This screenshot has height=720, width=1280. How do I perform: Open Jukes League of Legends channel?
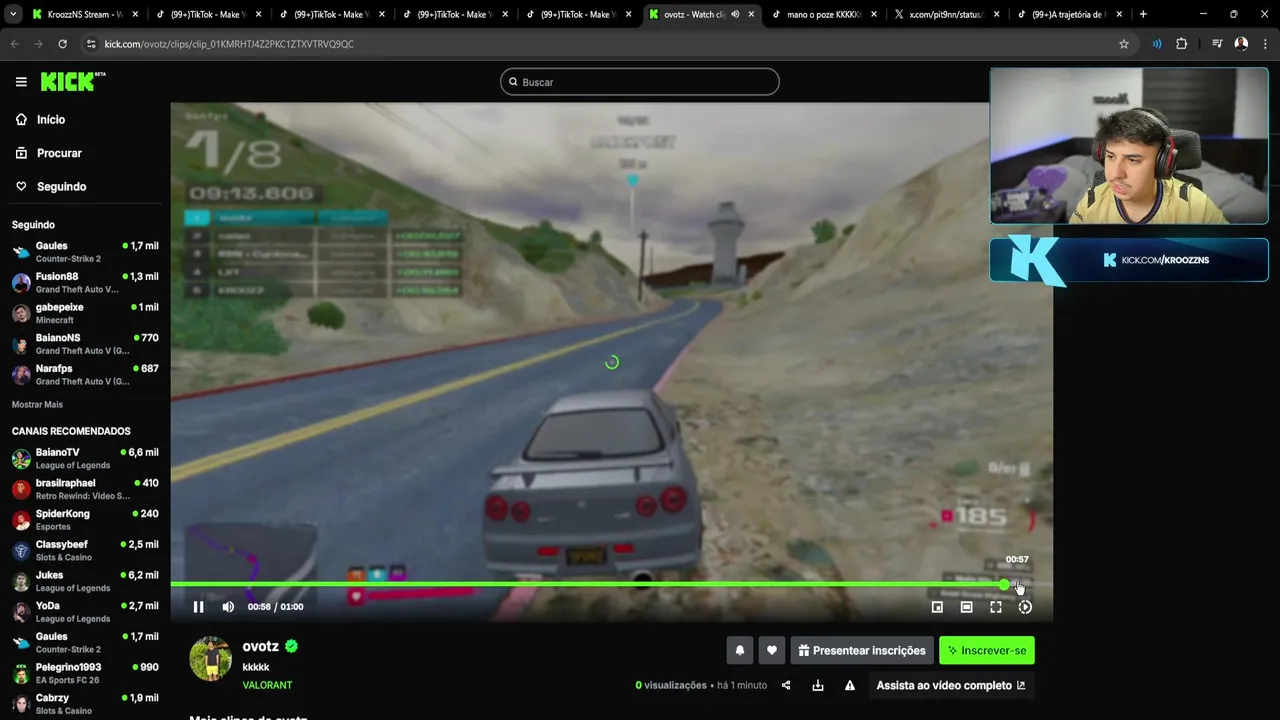tap(85, 581)
